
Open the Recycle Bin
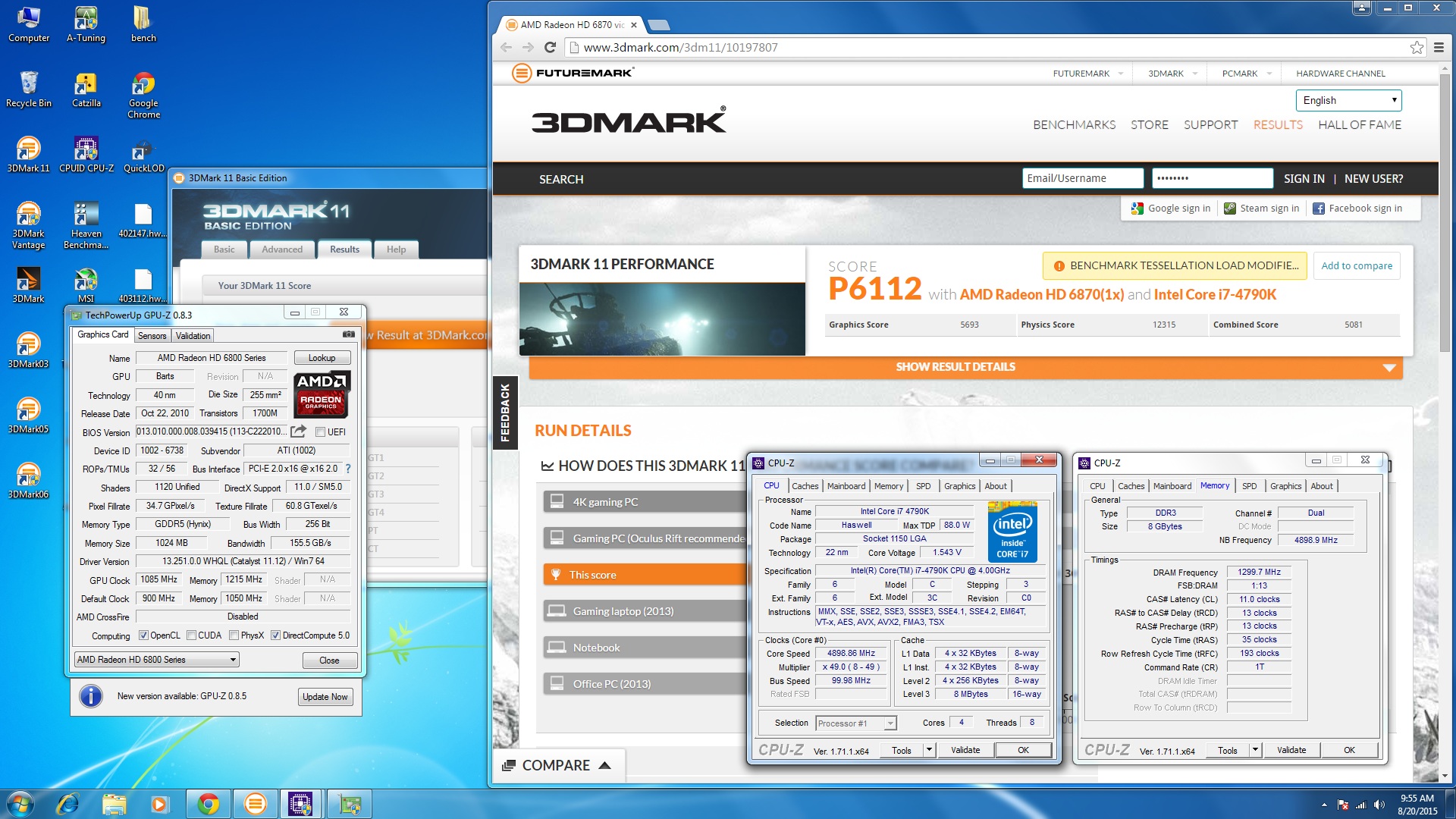point(28,89)
